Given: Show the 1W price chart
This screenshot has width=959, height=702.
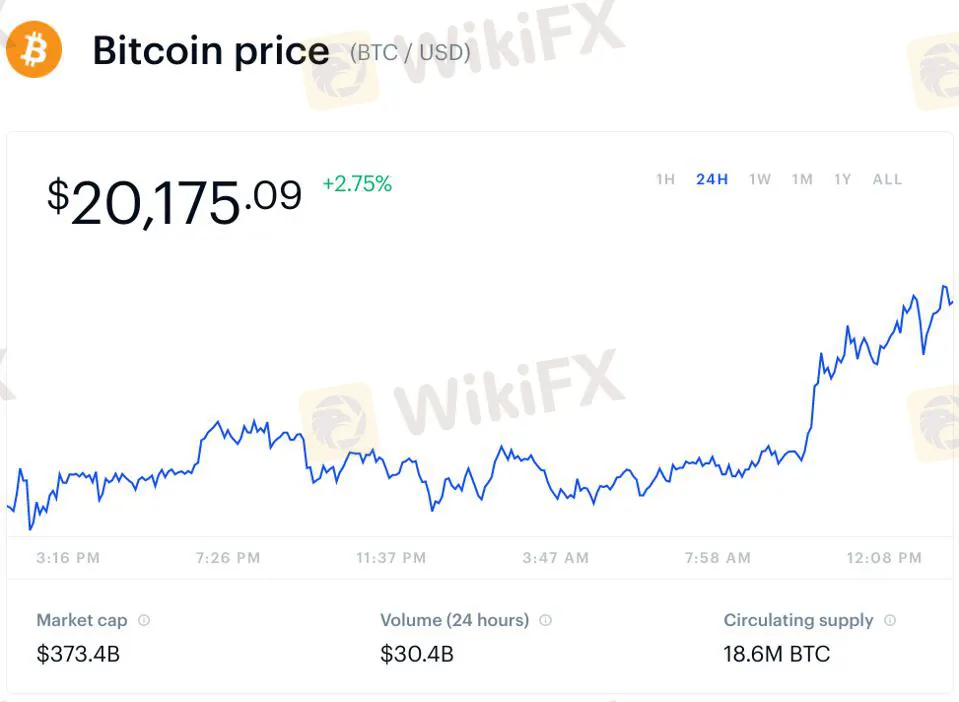Looking at the screenshot, I should [760, 180].
